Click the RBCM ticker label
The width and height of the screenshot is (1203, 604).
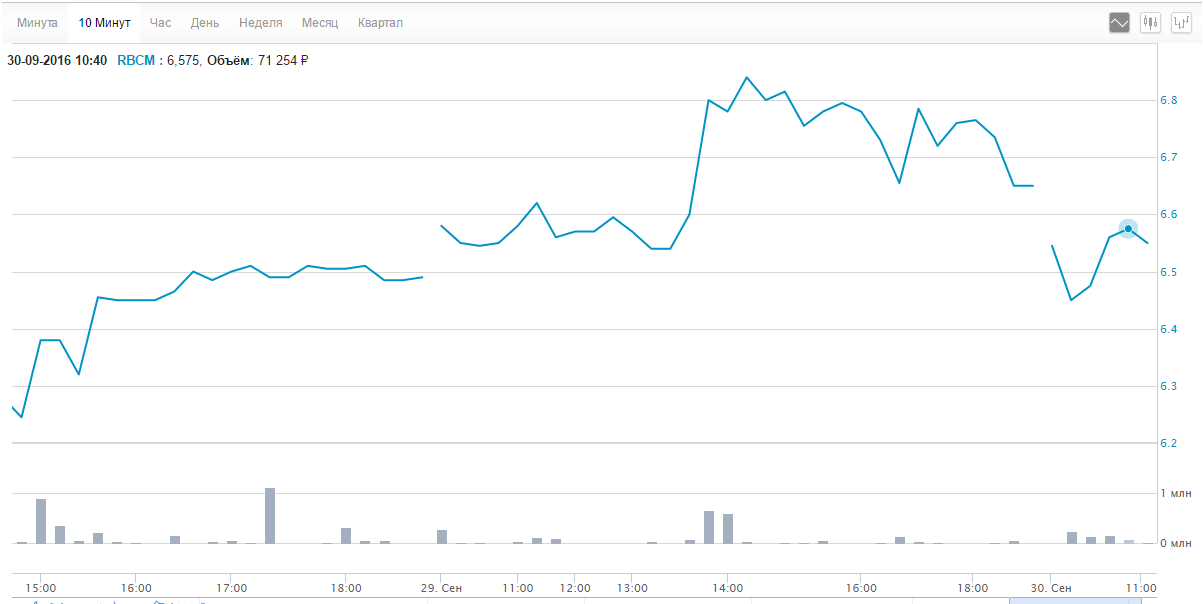pyautogui.click(x=136, y=60)
